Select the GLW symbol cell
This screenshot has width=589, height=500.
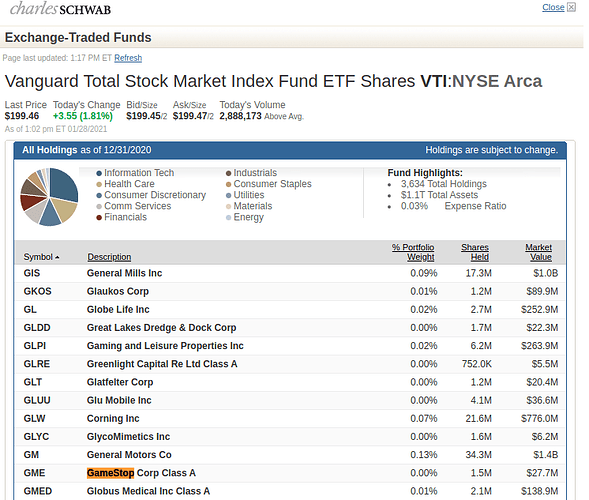pyautogui.click(x=34, y=418)
